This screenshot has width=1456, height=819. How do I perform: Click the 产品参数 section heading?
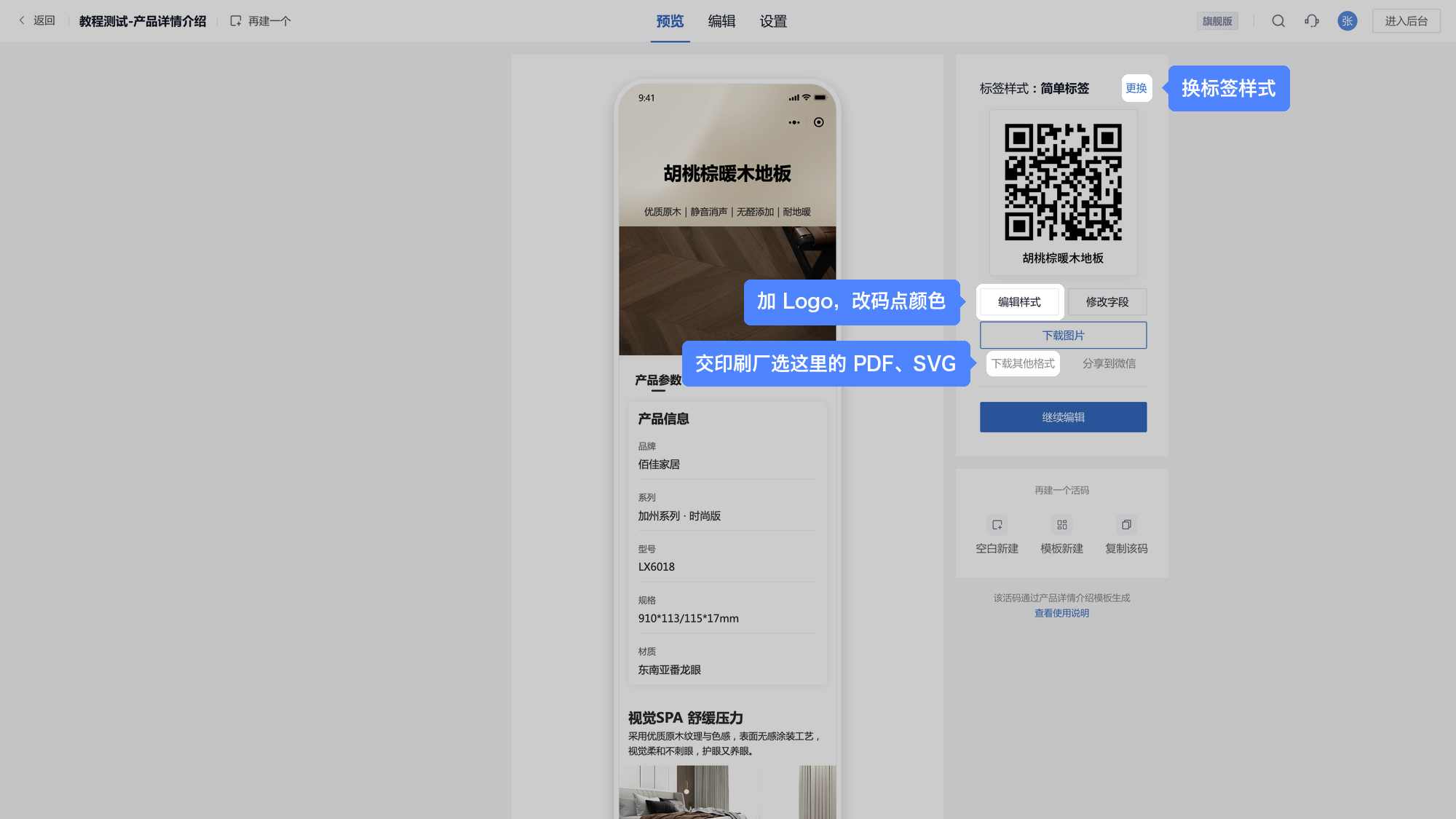(x=658, y=380)
